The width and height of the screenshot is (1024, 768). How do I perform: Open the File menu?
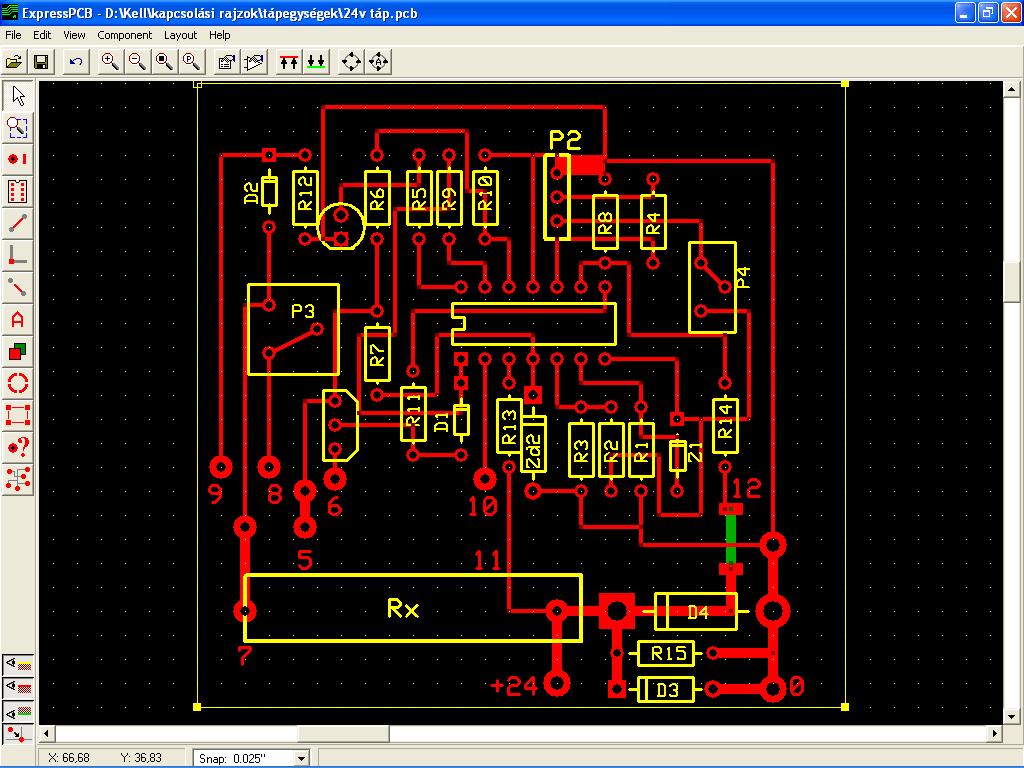pos(13,35)
